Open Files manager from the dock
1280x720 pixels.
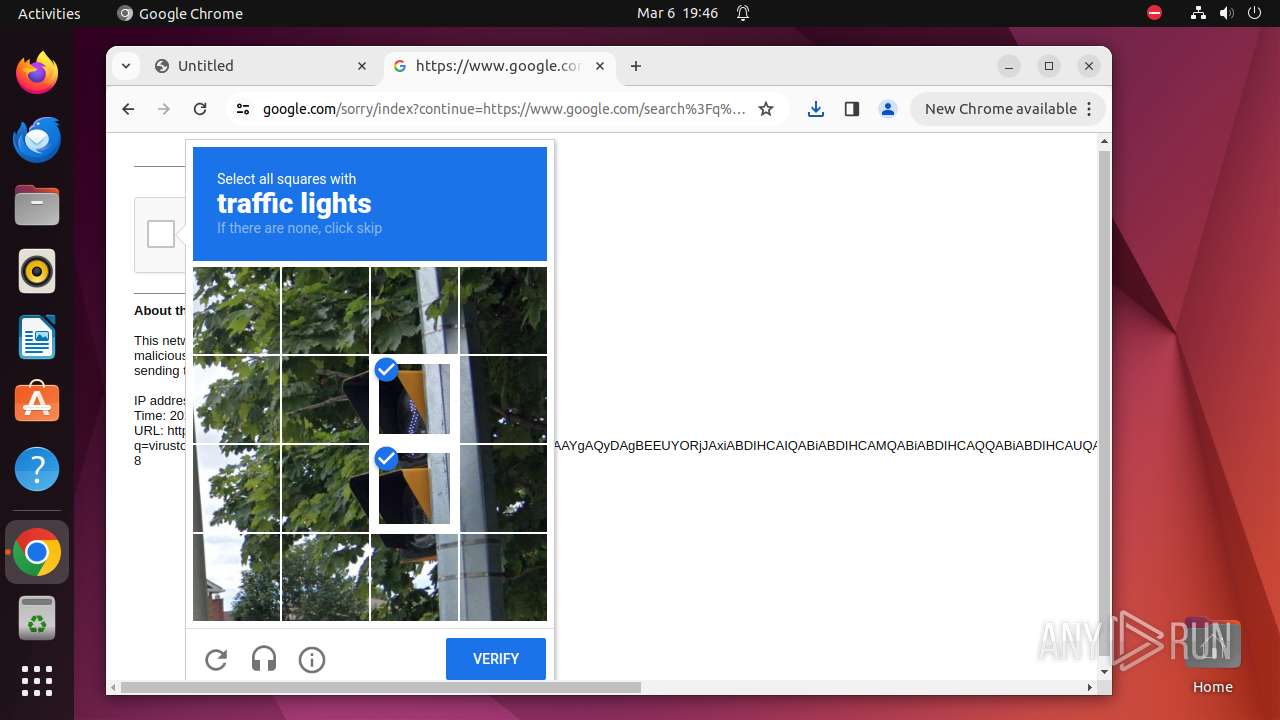(x=37, y=205)
